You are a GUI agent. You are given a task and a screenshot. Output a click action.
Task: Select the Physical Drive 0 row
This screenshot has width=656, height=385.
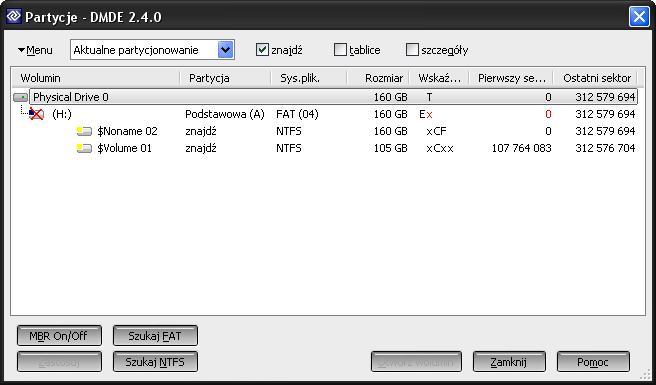pyautogui.click(x=333, y=97)
